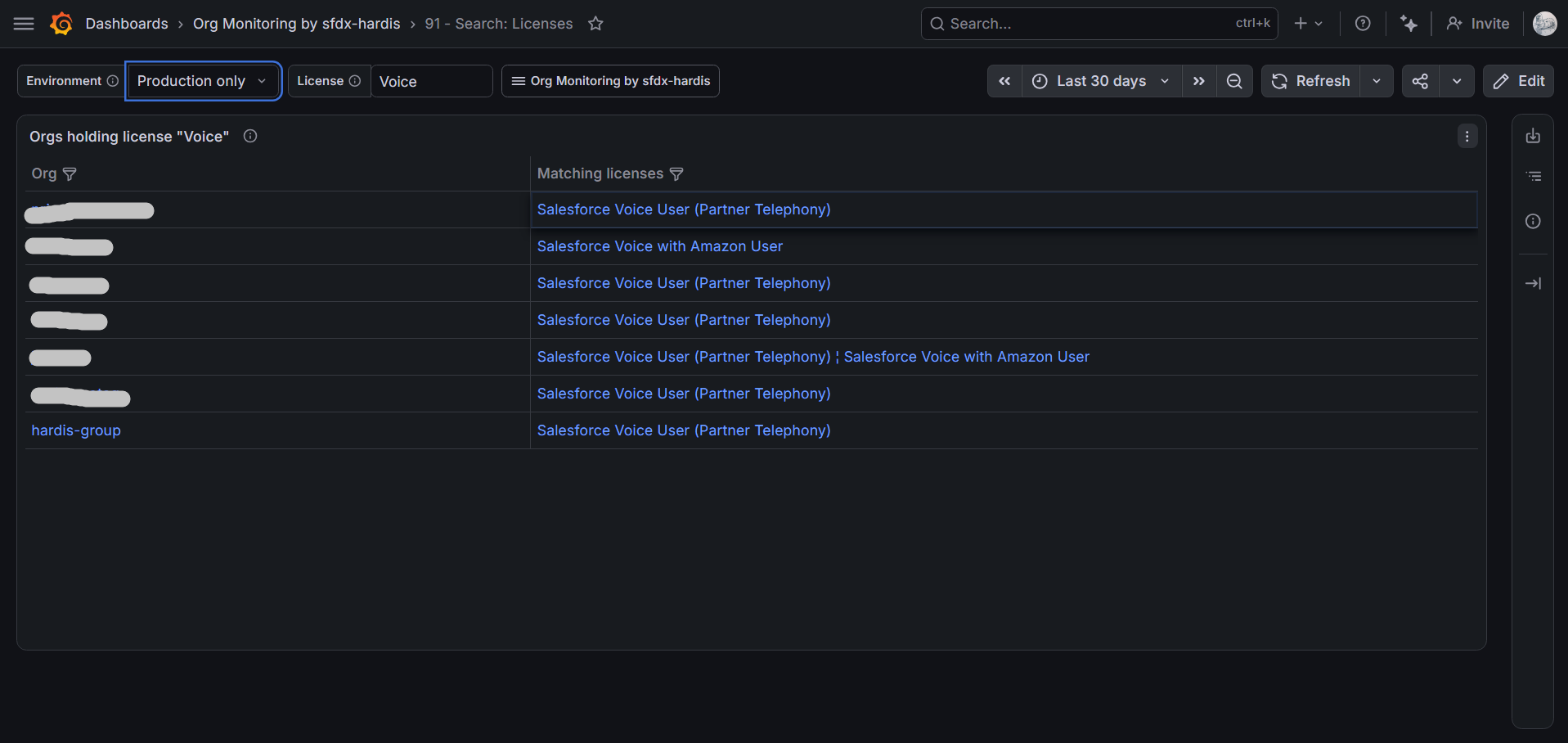The image size is (1568, 743).
Task: Click the export icon in right sidebar
Action: pos(1533,136)
